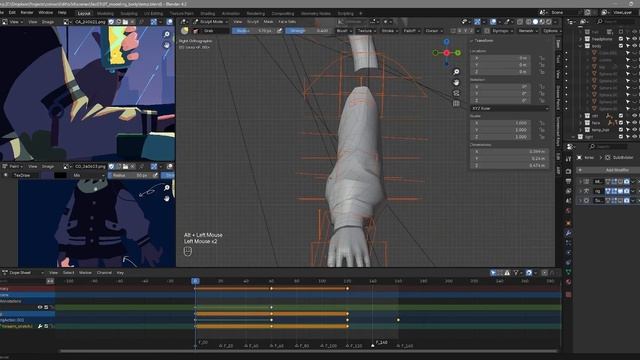Toggle exclude checkbox for light collection
640x360 pixels.
pyautogui.click(x=621, y=137)
